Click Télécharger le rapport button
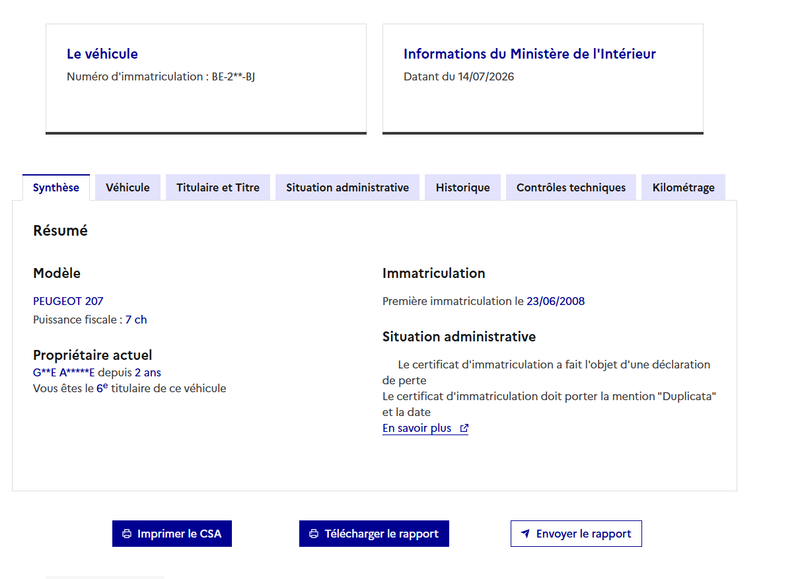Screen dimensions: 800x579 click(374, 534)
